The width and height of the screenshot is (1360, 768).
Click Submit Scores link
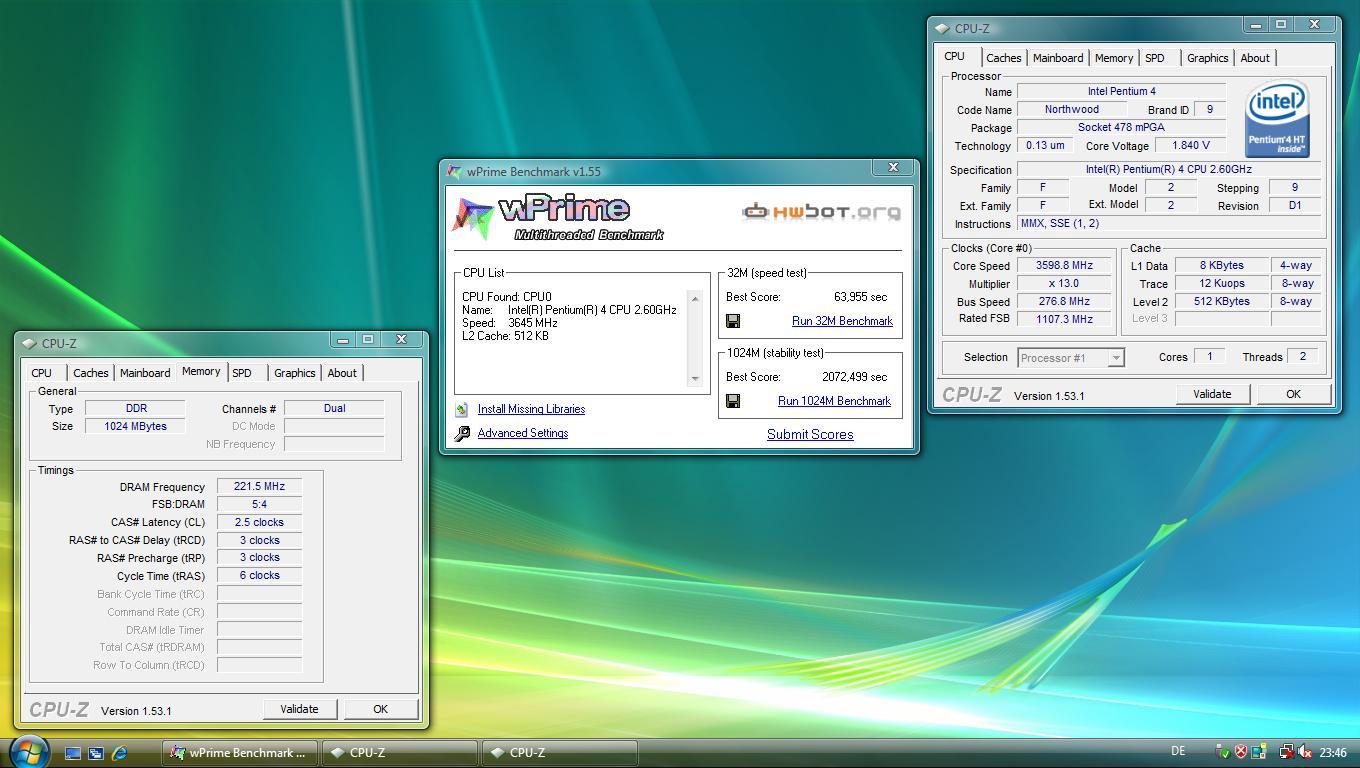point(810,434)
